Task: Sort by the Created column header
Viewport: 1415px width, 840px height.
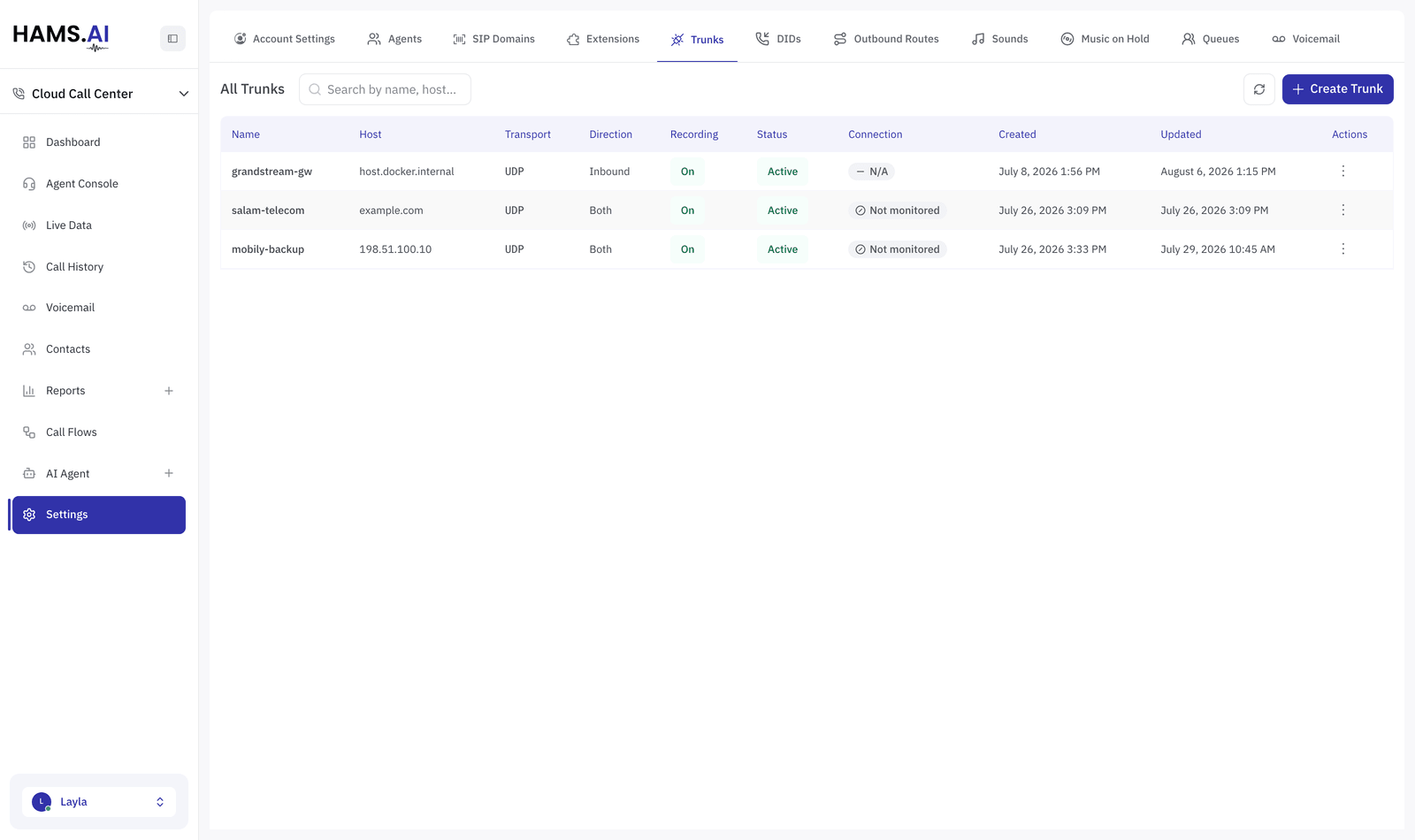Action: pyautogui.click(x=1017, y=134)
